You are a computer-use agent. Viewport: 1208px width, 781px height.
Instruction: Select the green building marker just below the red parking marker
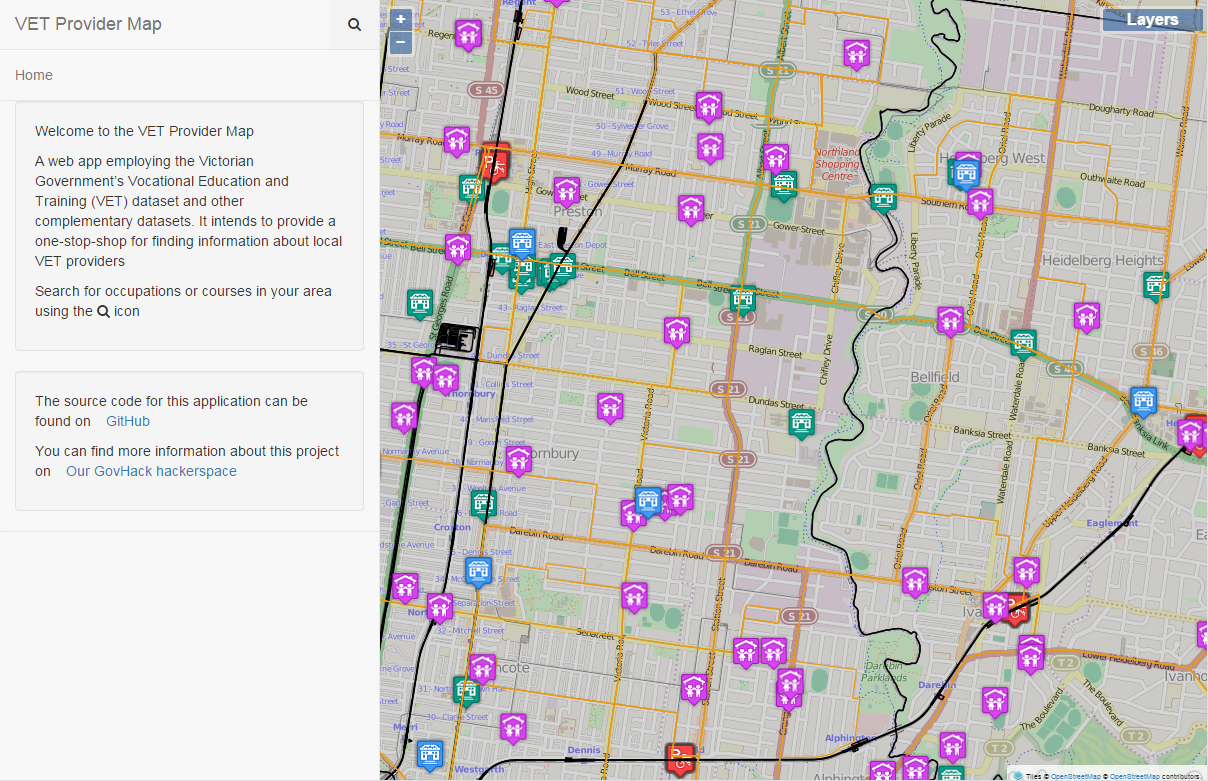[471, 188]
